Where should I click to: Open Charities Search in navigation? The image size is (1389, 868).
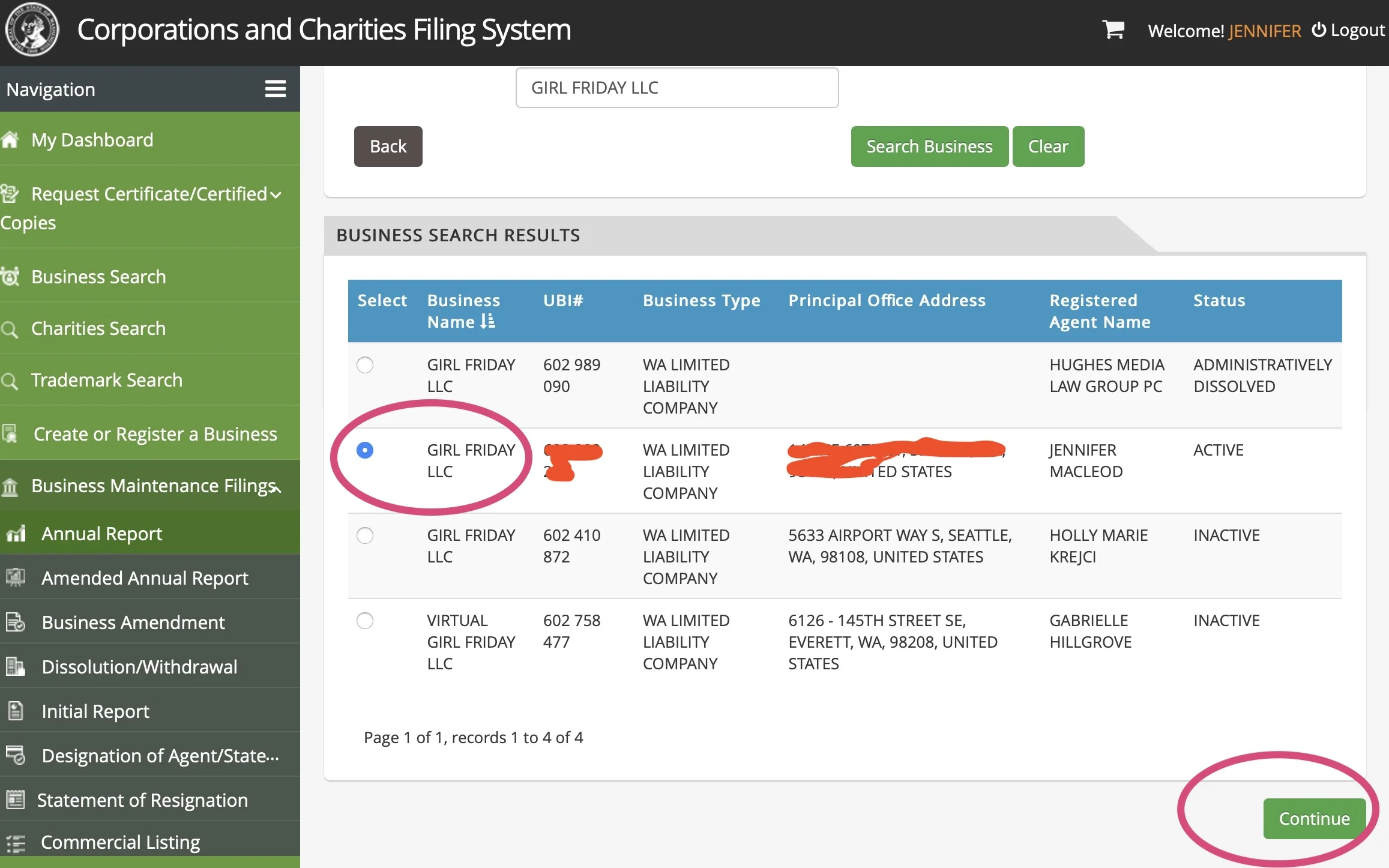[x=98, y=328]
